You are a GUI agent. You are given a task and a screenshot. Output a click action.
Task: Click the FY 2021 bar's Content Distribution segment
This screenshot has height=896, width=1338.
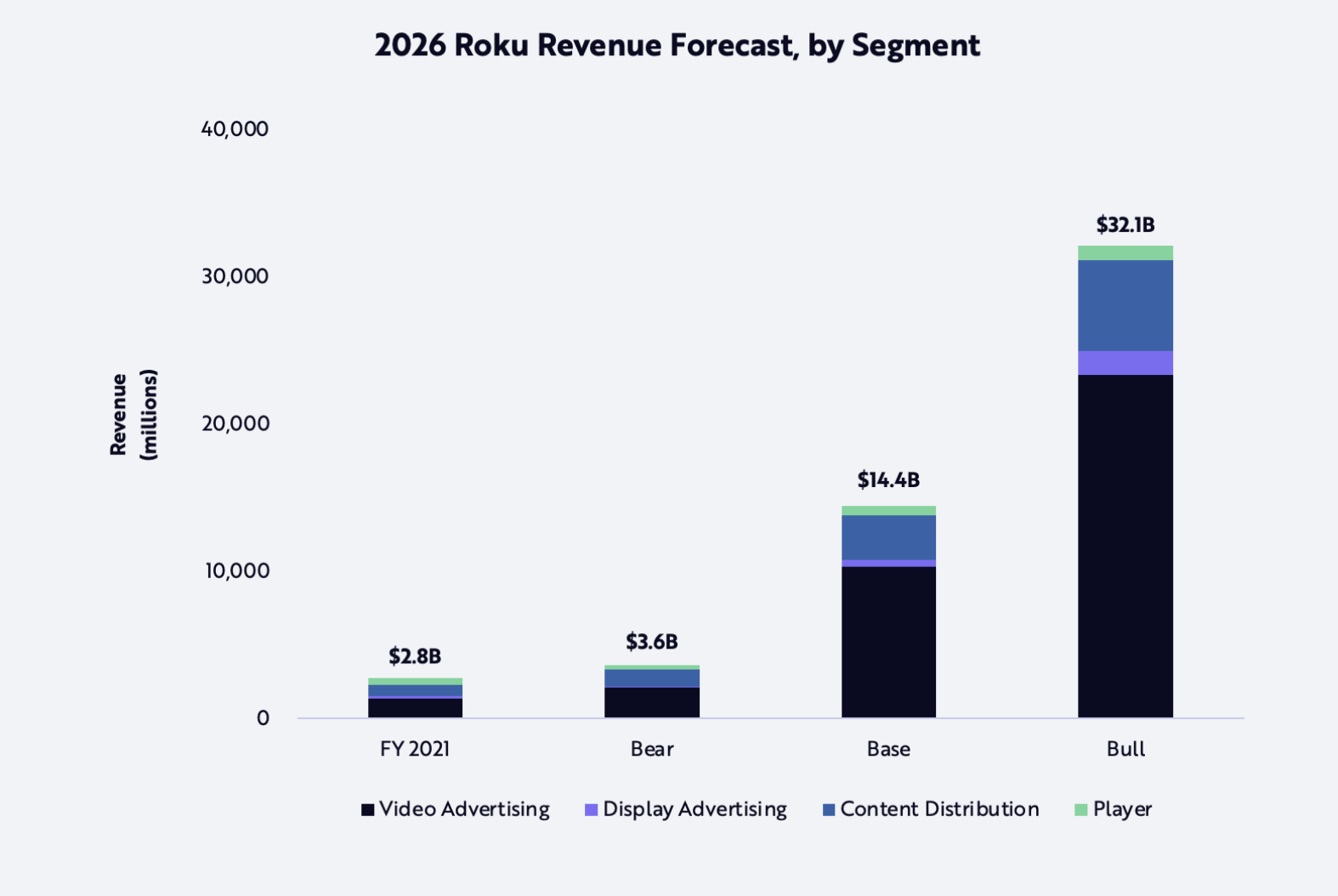tap(415, 690)
